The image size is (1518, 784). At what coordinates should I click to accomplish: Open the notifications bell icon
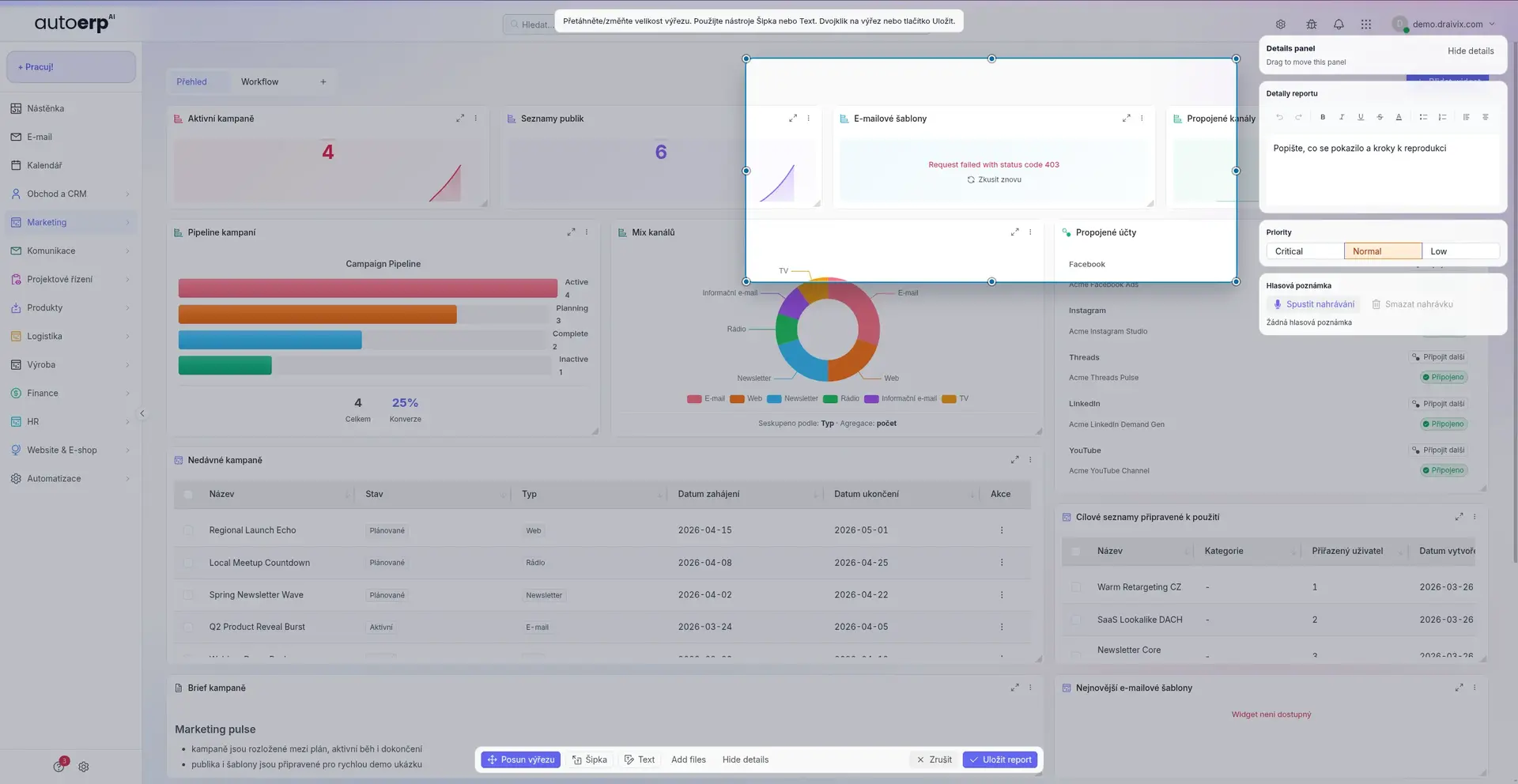point(1339,24)
